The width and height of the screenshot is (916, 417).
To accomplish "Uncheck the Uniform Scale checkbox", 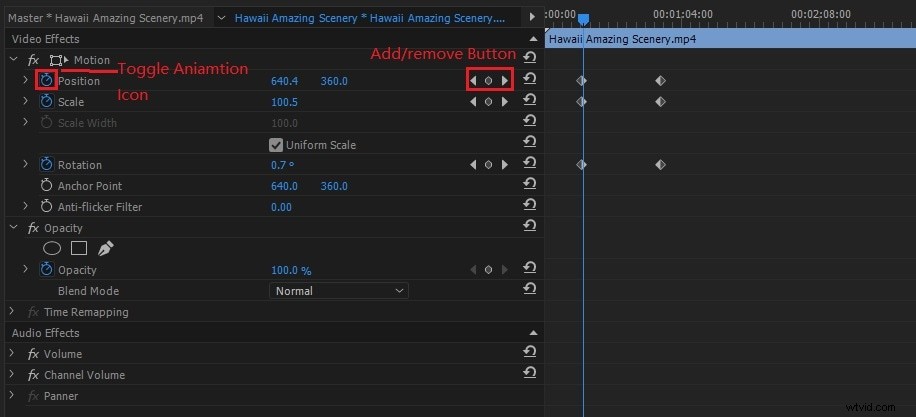I will click(276, 145).
